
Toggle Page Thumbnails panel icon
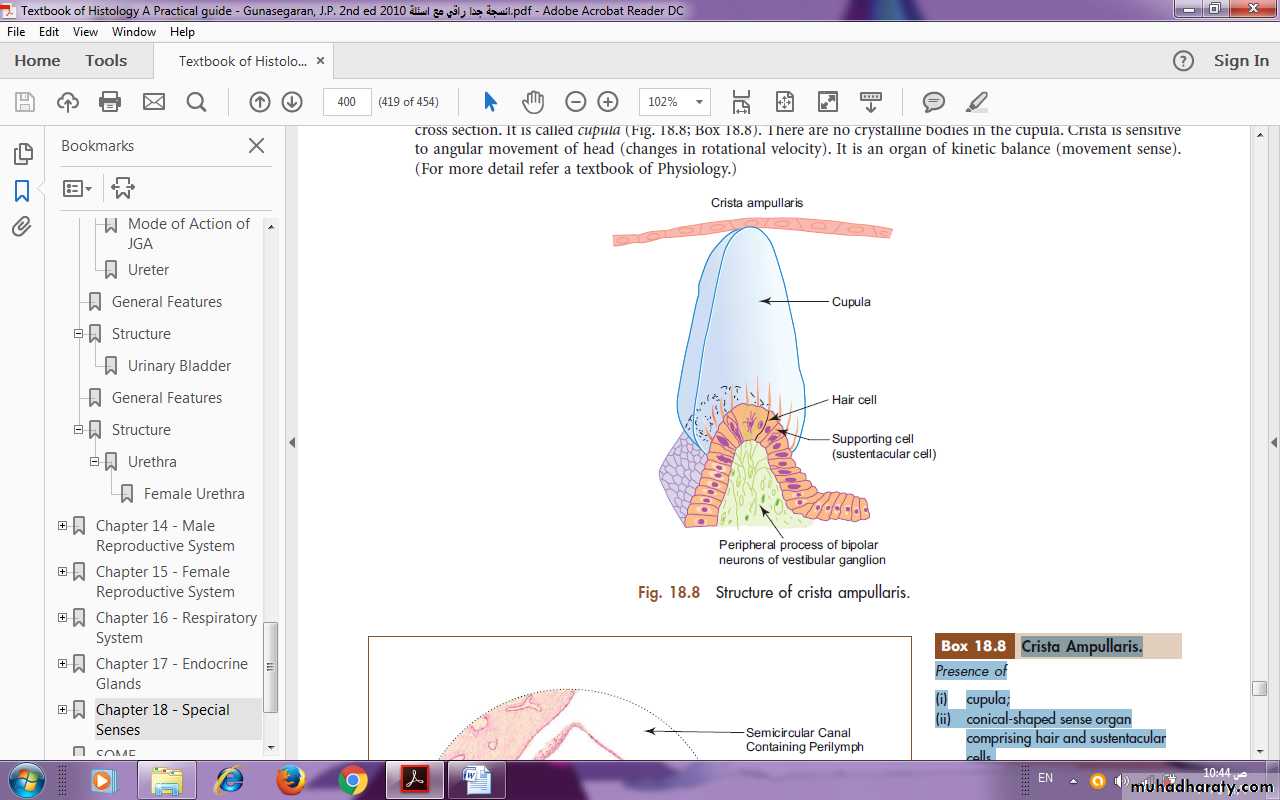(x=22, y=154)
